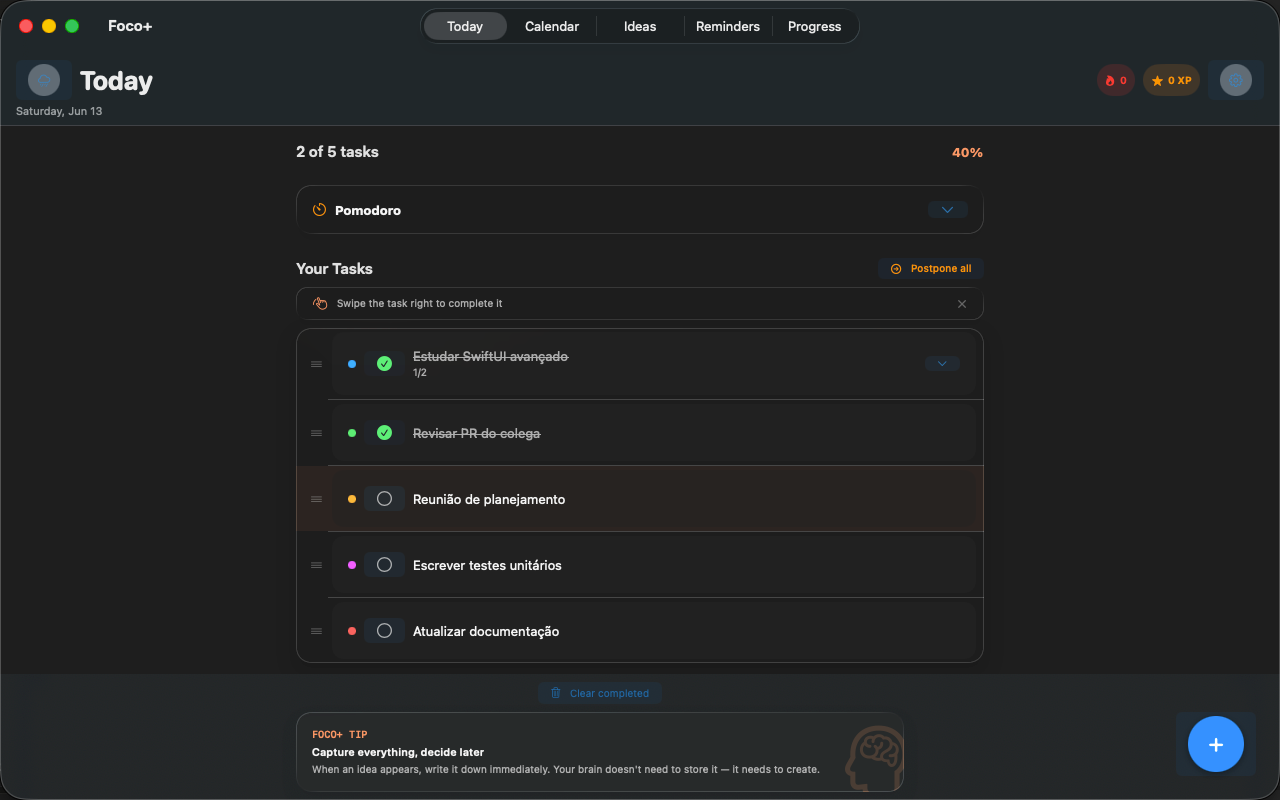
Task: Click the Postpone all button
Action: pos(931,268)
